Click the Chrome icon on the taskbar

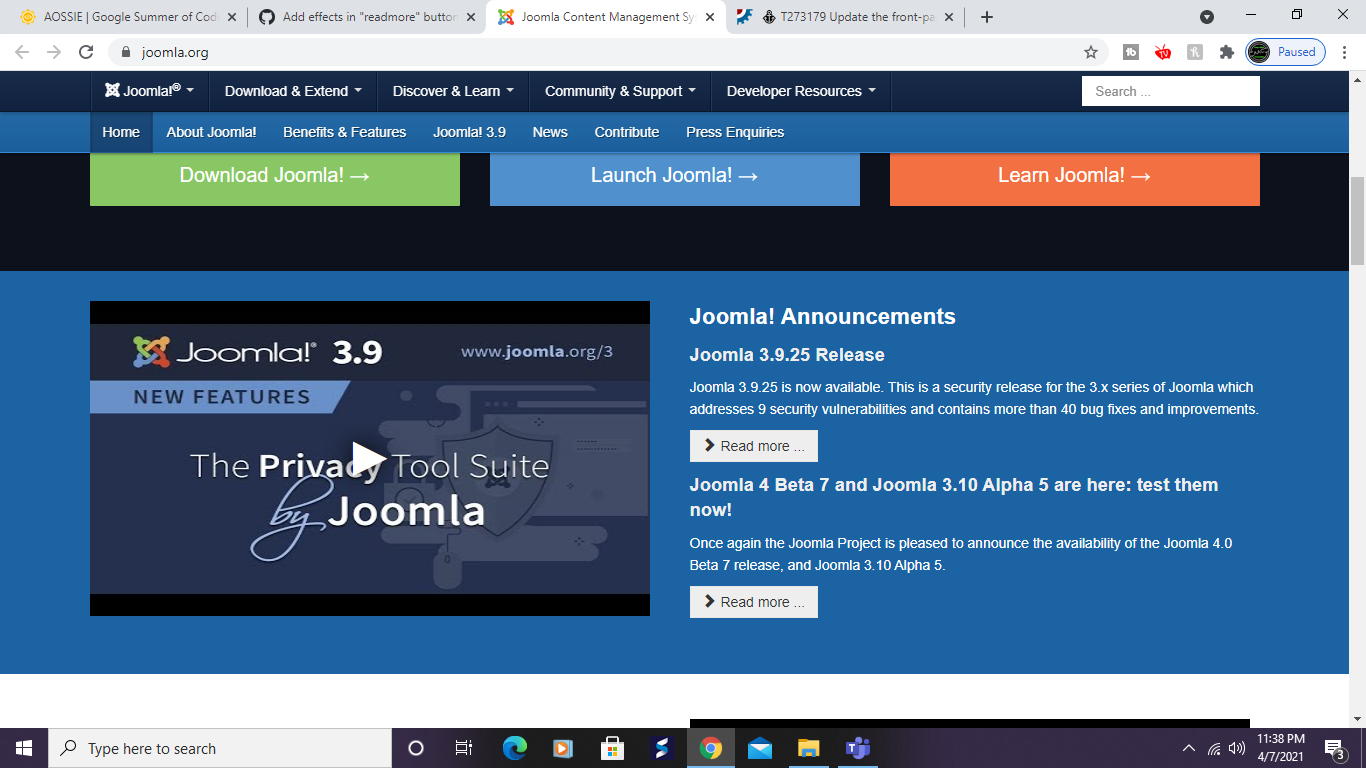711,748
